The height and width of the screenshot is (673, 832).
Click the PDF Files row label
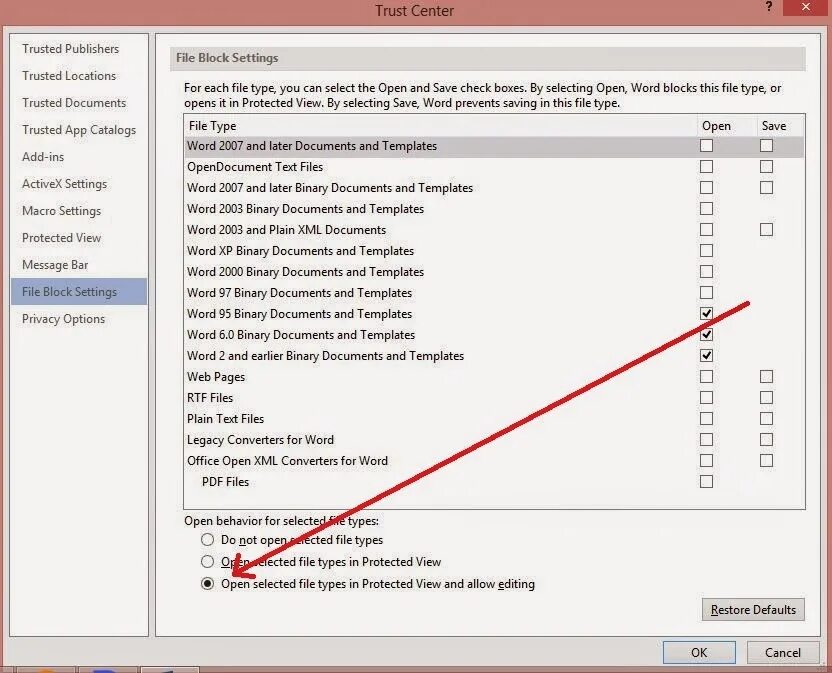(x=226, y=482)
